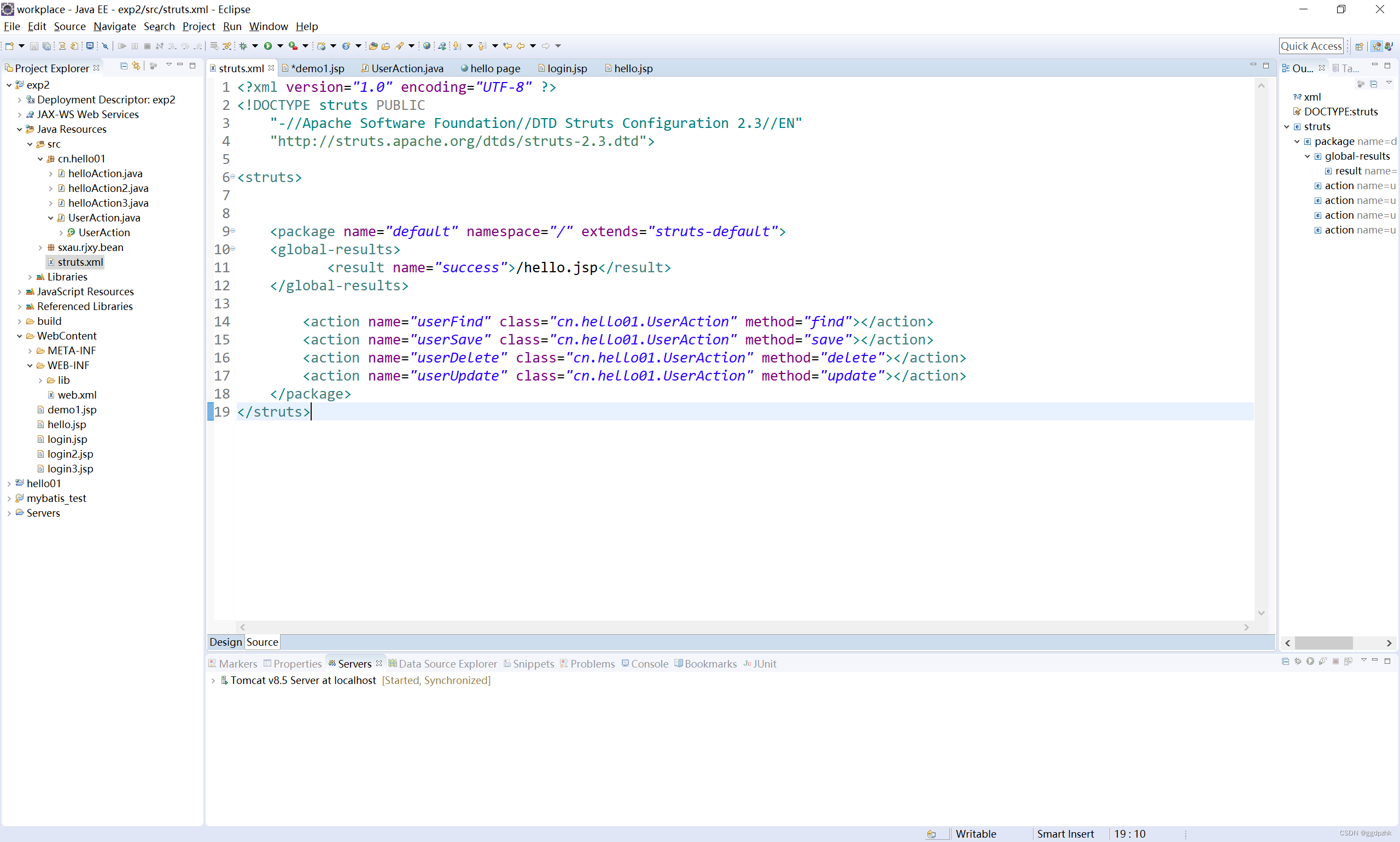Click the Profile server icon in Servers view

coord(1323,662)
